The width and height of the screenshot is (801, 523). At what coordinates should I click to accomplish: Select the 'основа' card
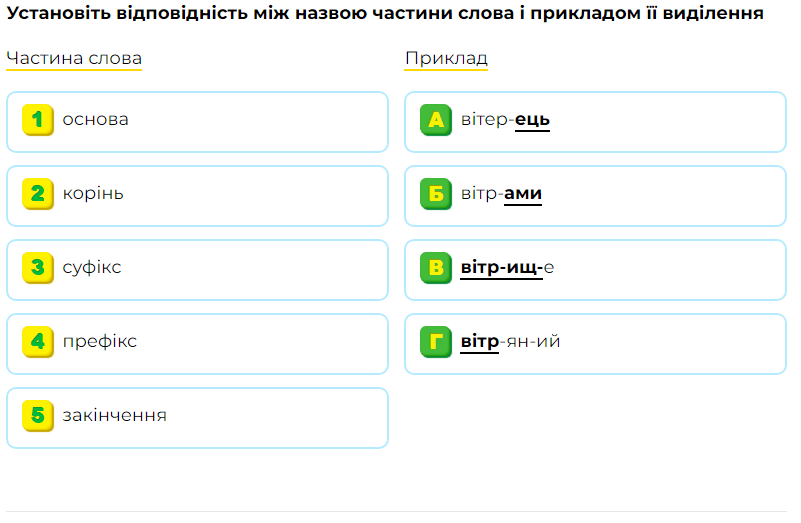click(x=197, y=122)
